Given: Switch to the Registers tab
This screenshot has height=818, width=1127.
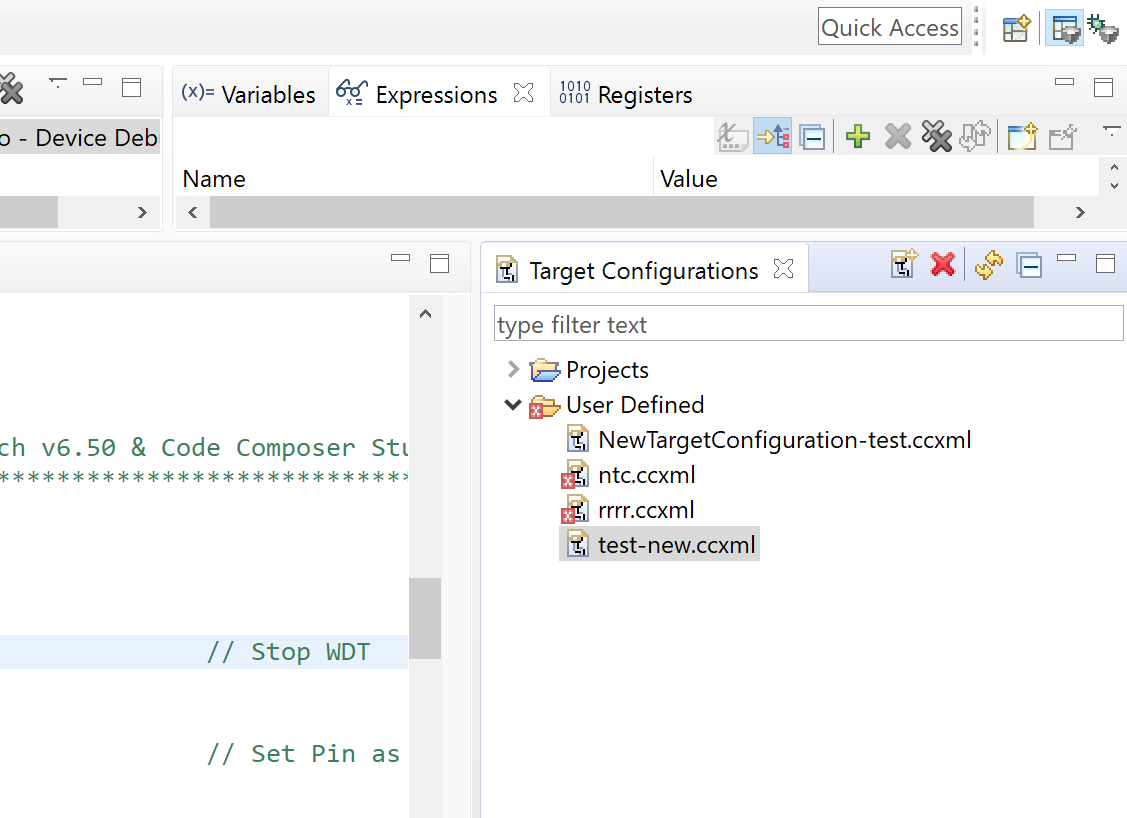Looking at the screenshot, I should (626, 95).
